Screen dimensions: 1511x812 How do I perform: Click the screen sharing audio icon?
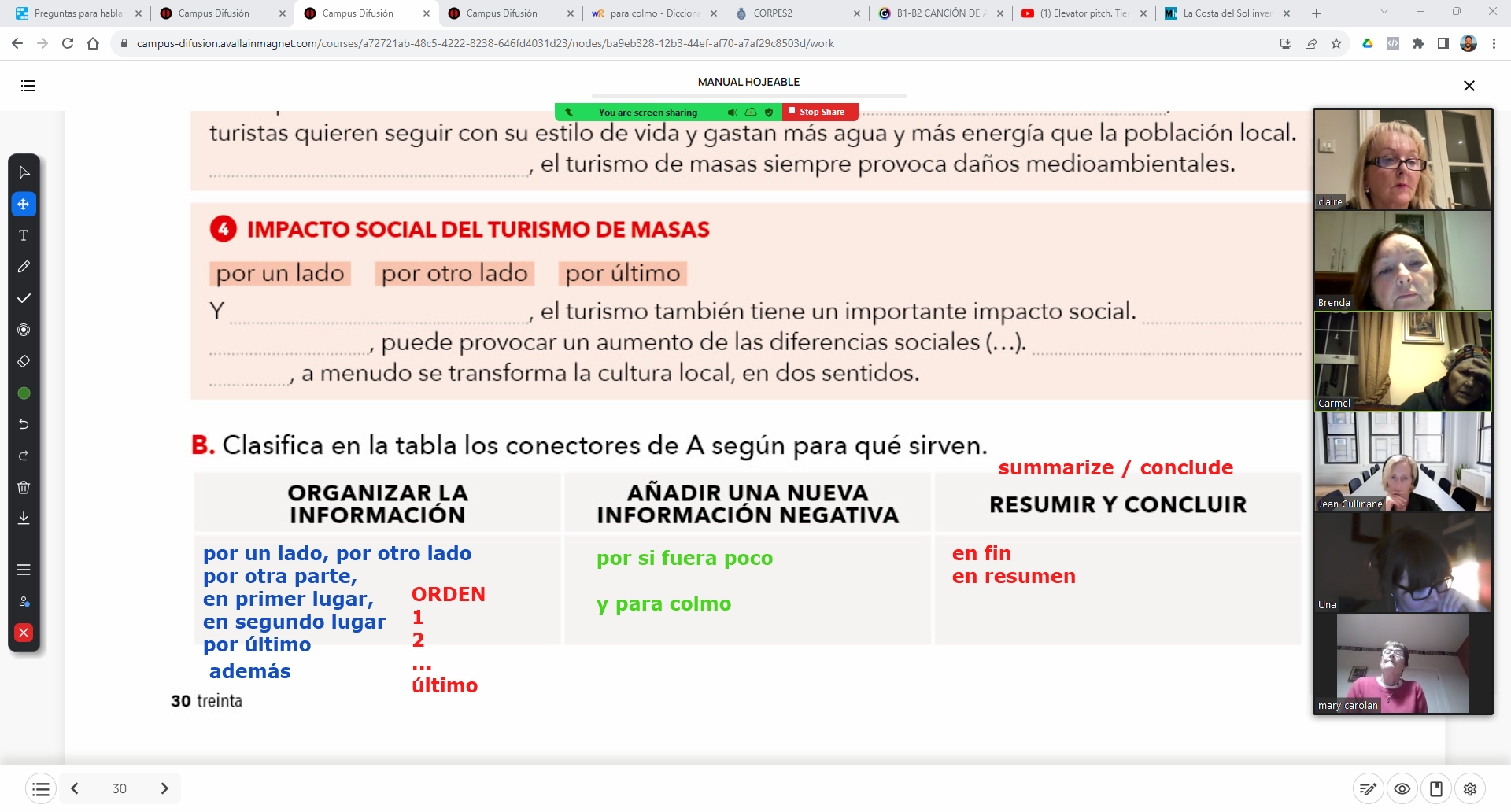click(x=732, y=113)
